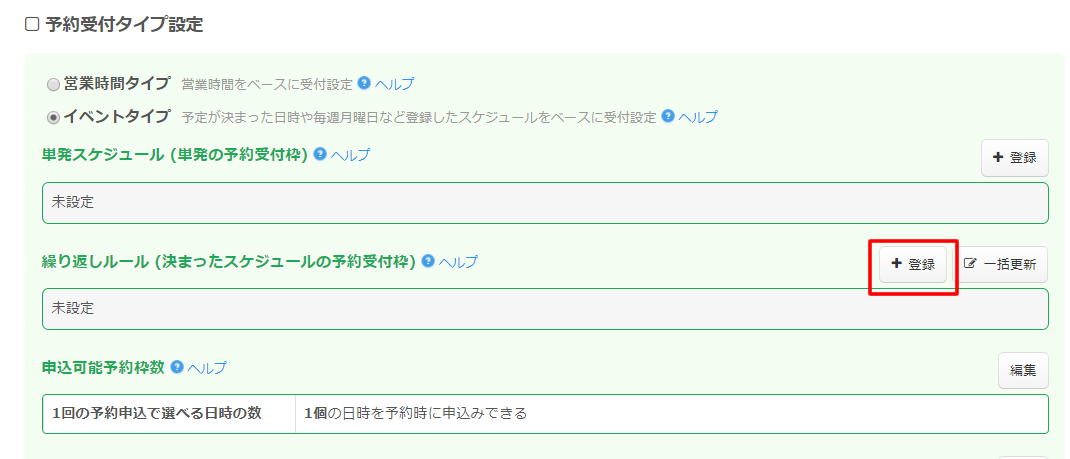
Task: Click the question icon next to 繰り返しルール
Action: 428,261
